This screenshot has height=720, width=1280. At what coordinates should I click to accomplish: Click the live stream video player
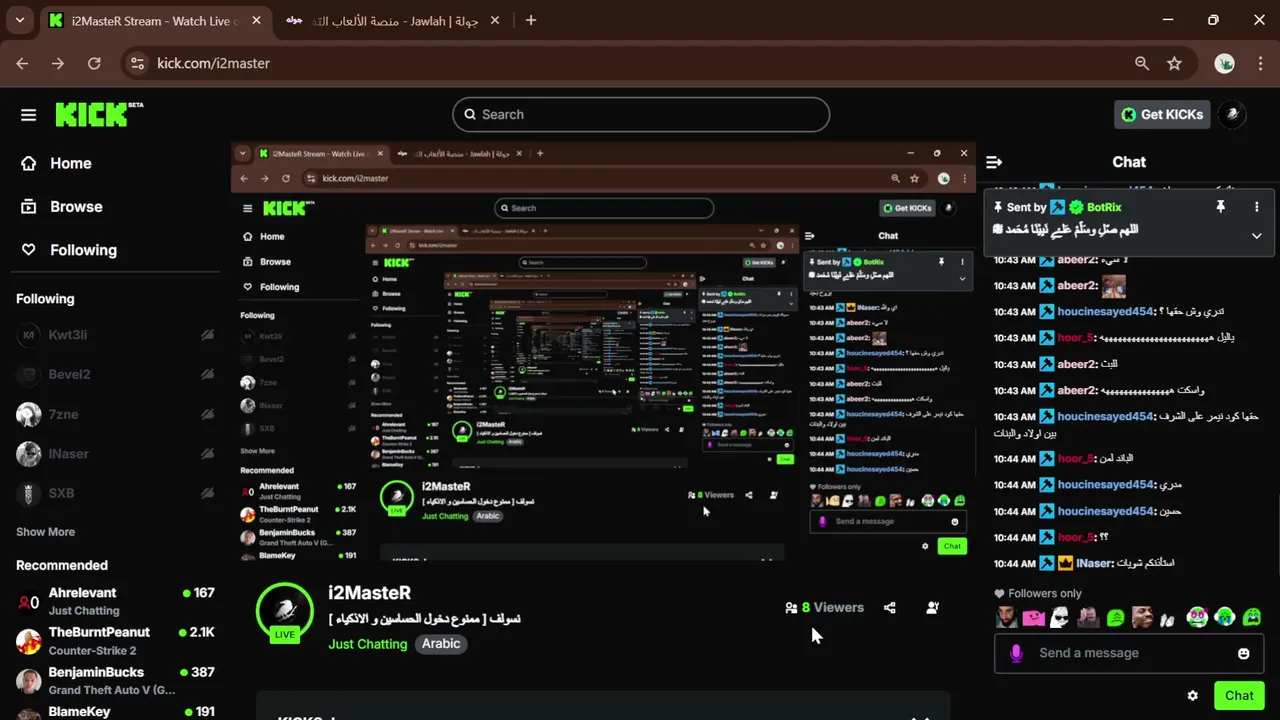(x=603, y=352)
